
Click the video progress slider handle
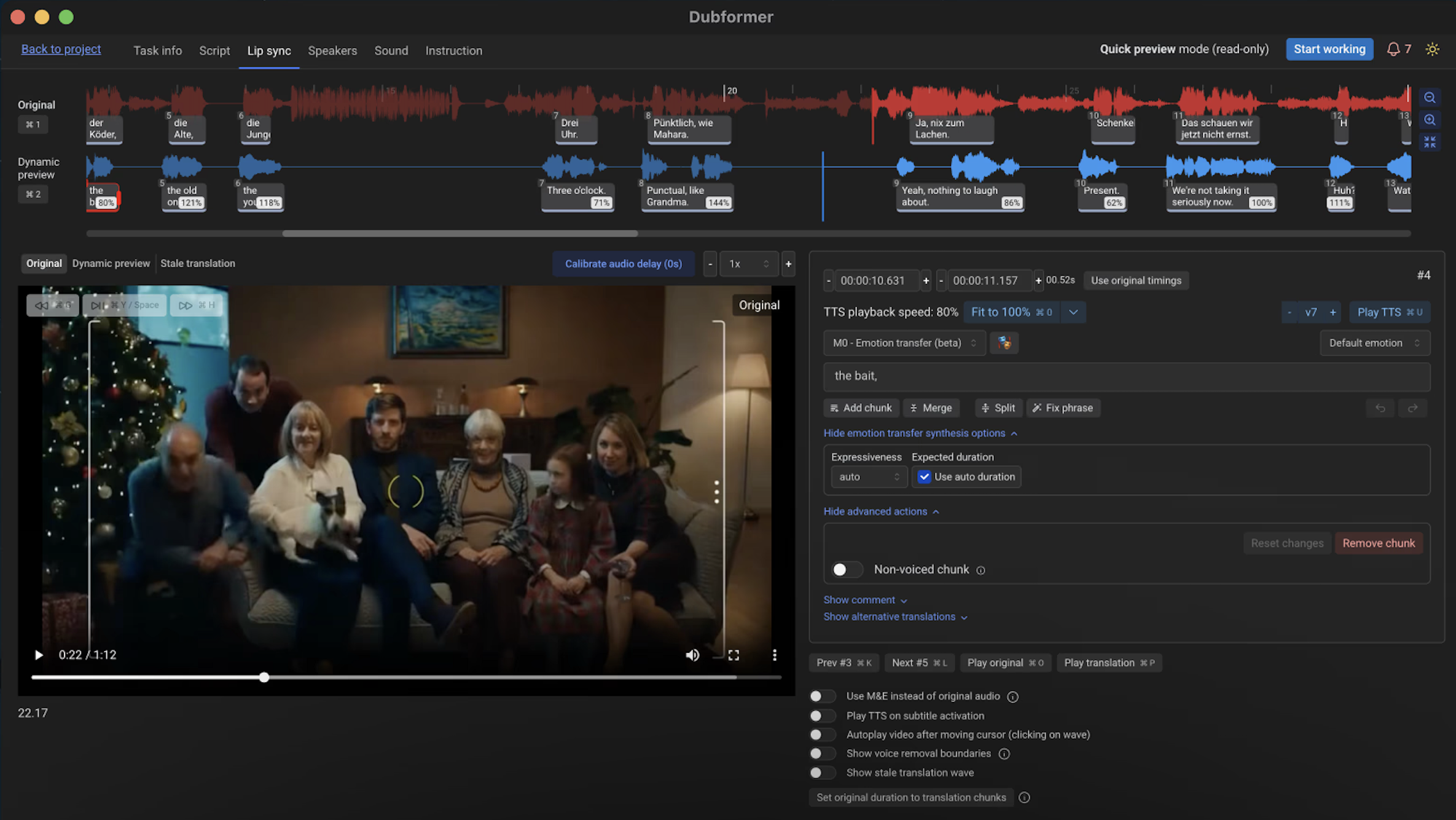click(x=264, y=677)
